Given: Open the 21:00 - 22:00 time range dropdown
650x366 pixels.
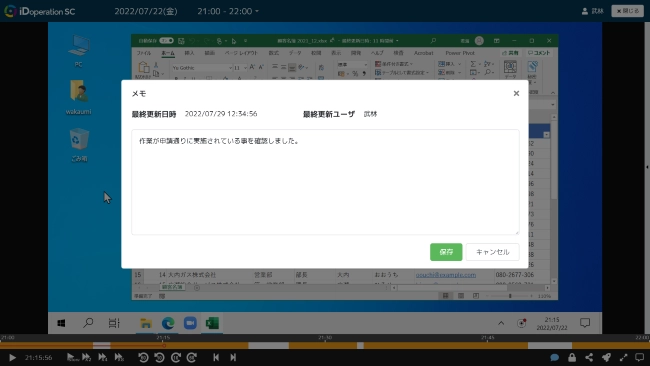Looking at the screenshot, I should coord(228,11).
